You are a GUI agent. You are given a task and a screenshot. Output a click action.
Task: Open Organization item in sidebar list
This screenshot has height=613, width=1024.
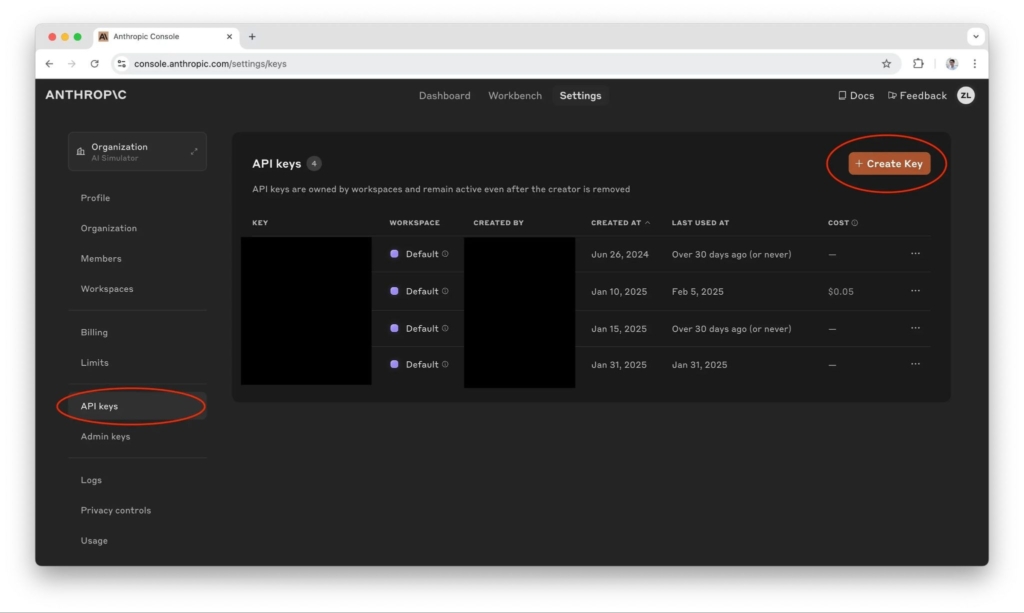pyautogui.click(x=108, y=228)
